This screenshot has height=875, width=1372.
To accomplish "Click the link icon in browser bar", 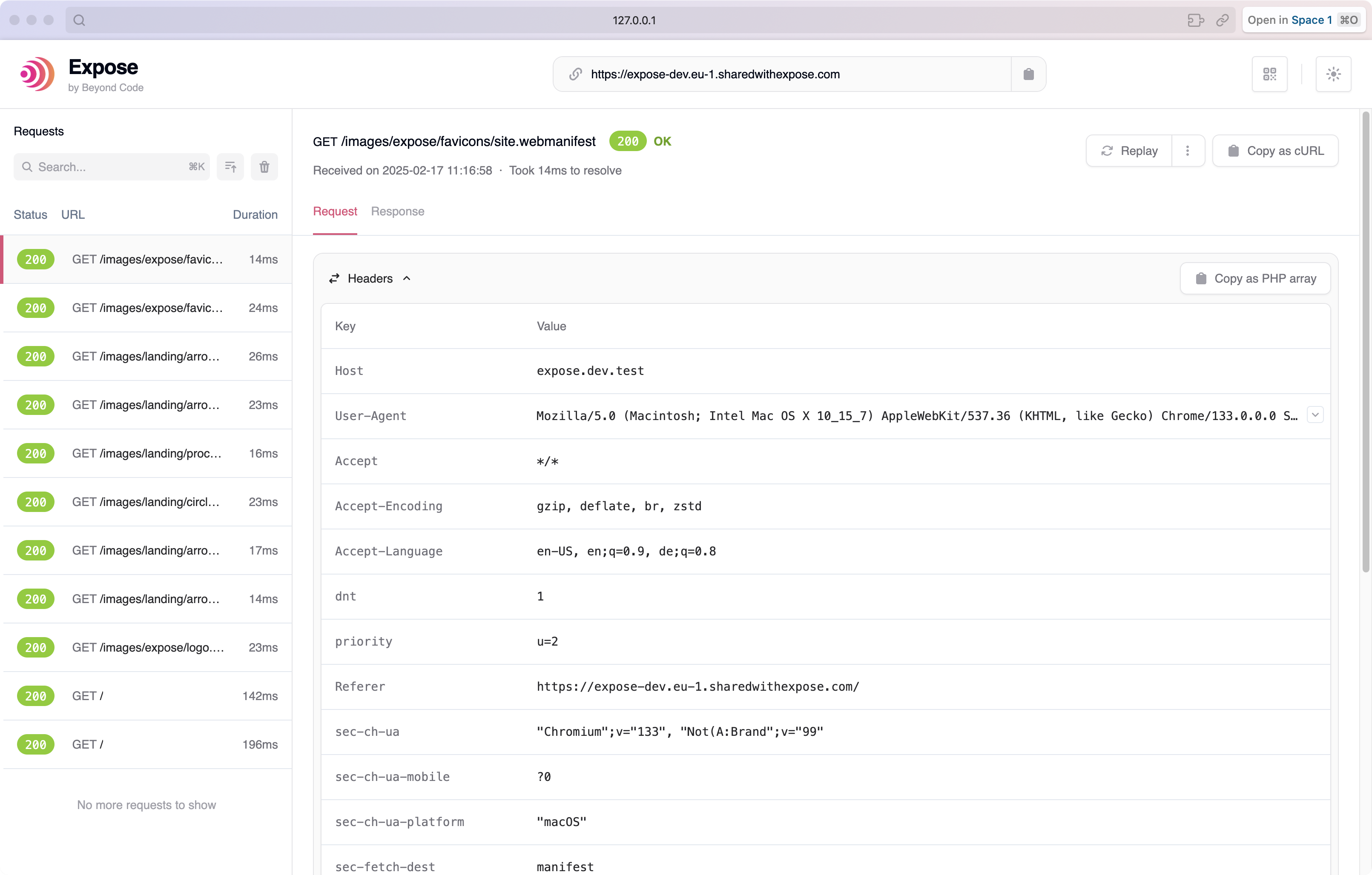I will (x=1222, y=20).
